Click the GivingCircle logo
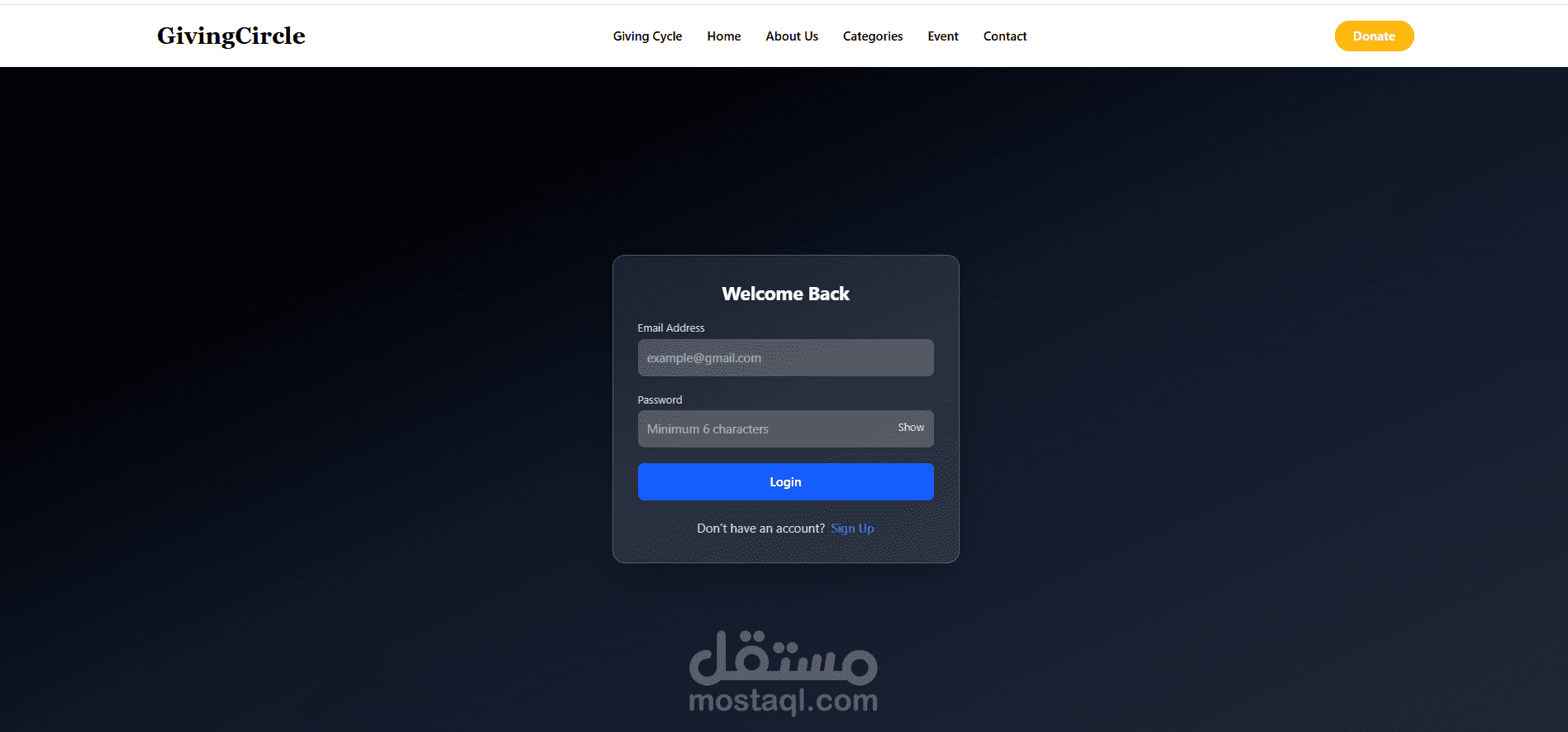 pyautogui.click(x=231, y=36)
